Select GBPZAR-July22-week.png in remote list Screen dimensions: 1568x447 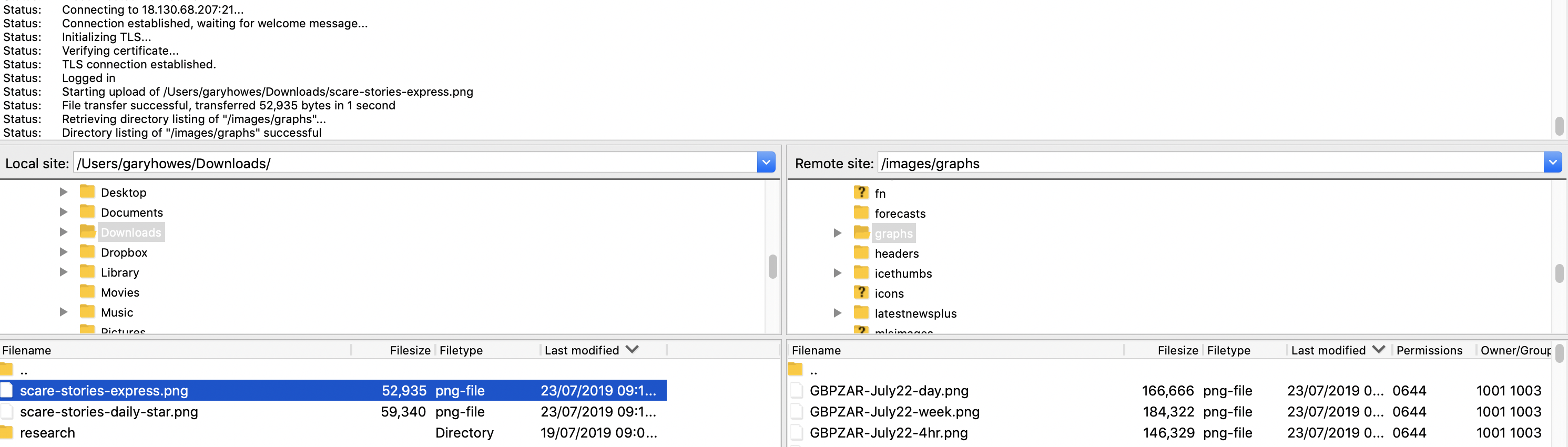[x=894, y=412]
